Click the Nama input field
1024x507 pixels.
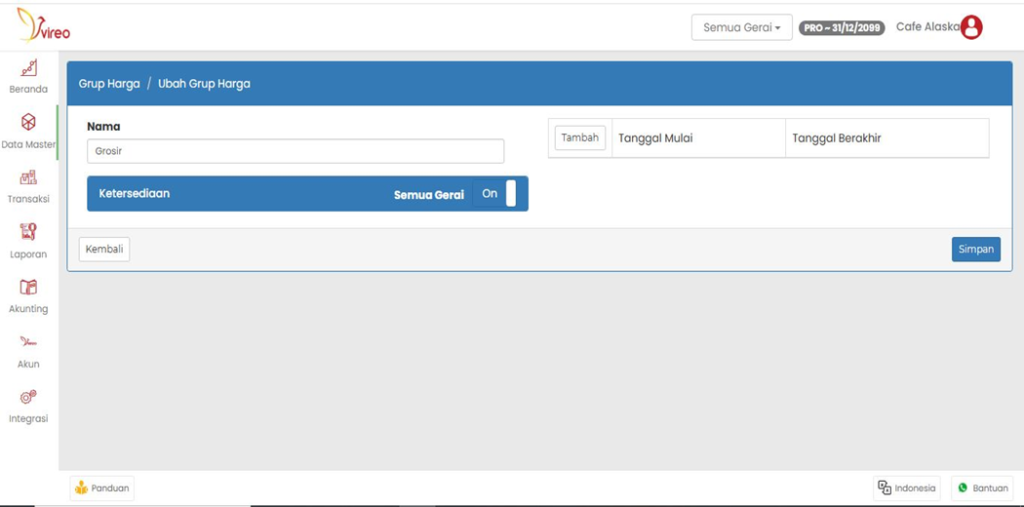point(295,151)
